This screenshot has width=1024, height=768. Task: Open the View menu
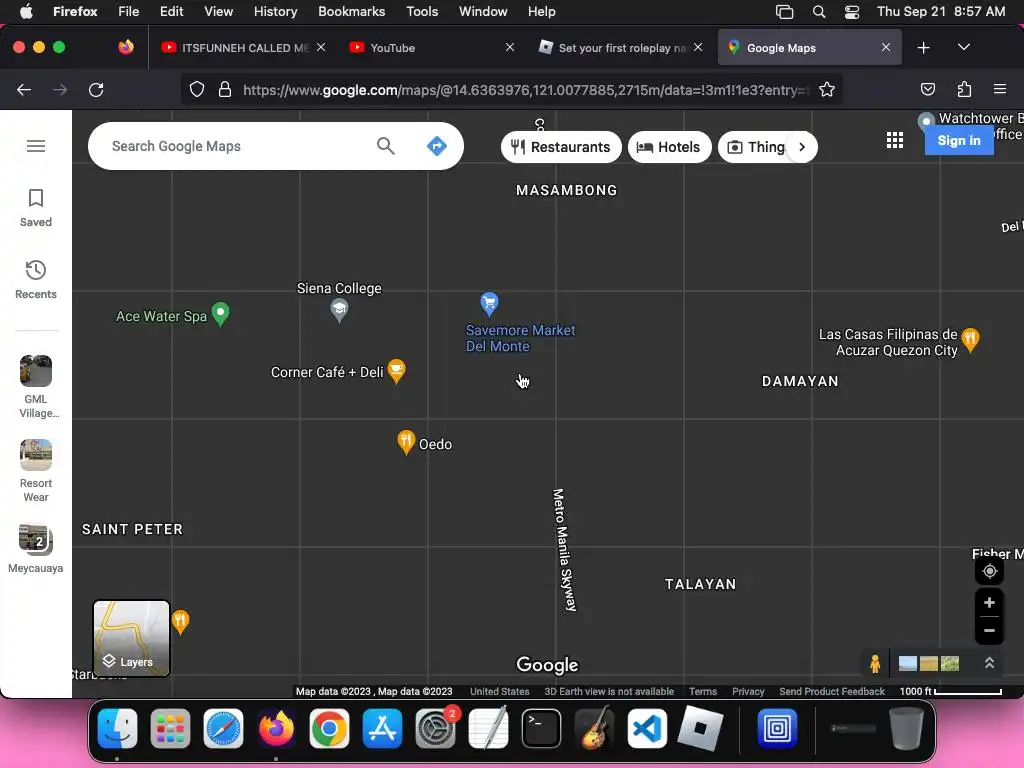click(x=218, y=12)
